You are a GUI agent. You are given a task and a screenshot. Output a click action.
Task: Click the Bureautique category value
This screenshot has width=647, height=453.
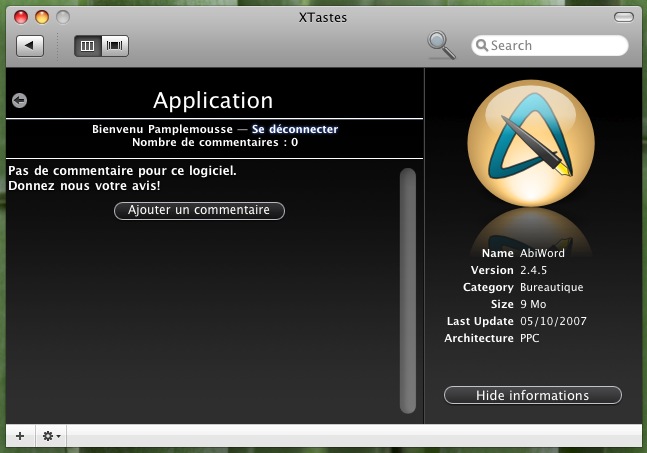[x=552, y=287]
